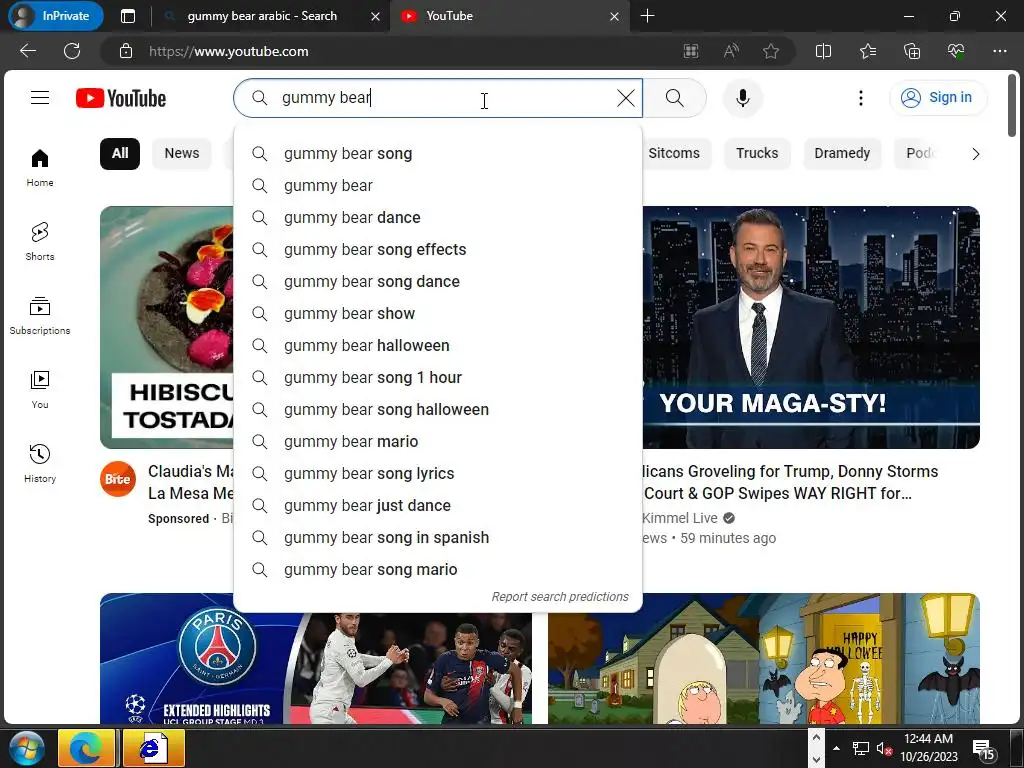Select the All filter chip
The image size is (1024, 768).
click(120, 153)
